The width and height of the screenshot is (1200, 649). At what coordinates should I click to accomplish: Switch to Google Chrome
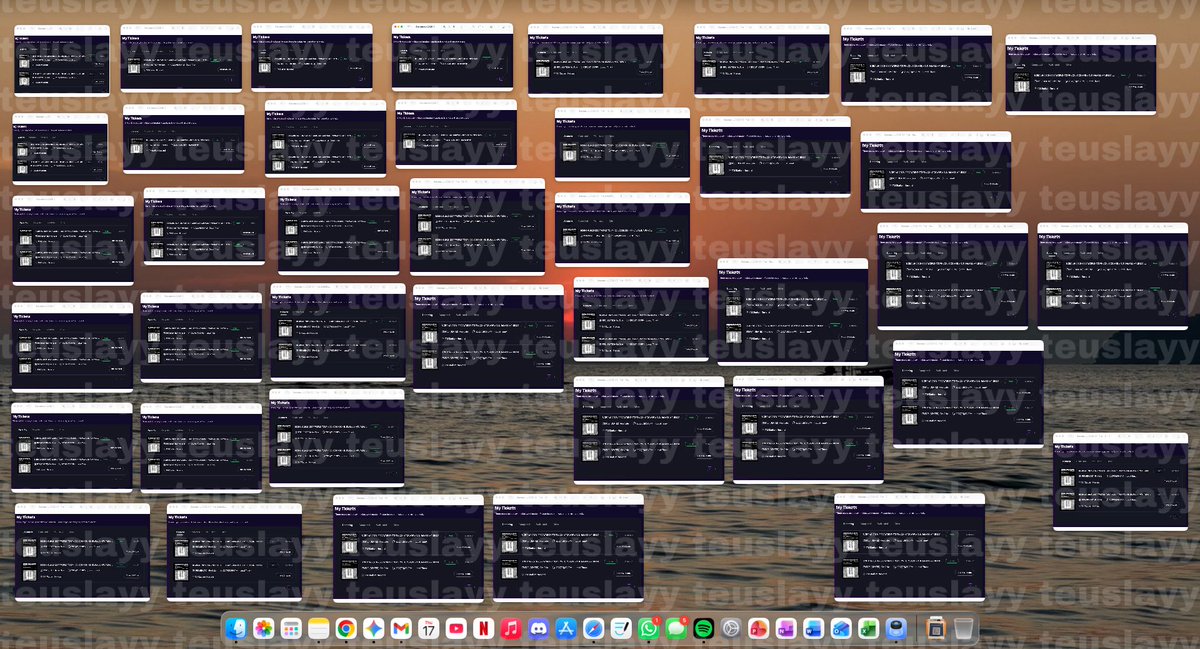[346, 628]
